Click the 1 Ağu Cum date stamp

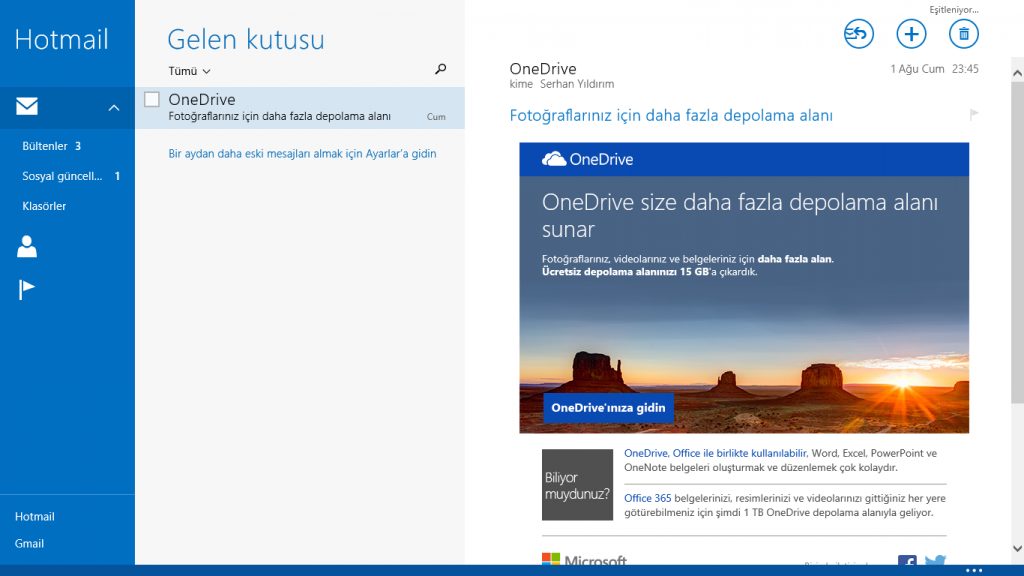click(917, 69)
